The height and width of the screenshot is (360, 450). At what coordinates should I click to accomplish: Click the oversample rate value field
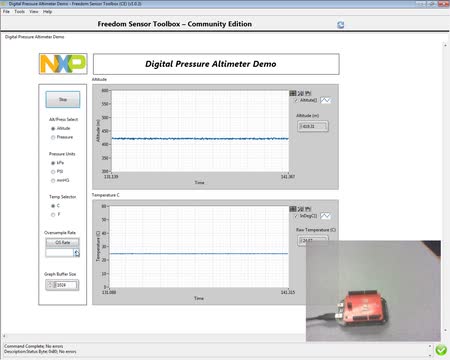tap(59, 253)
